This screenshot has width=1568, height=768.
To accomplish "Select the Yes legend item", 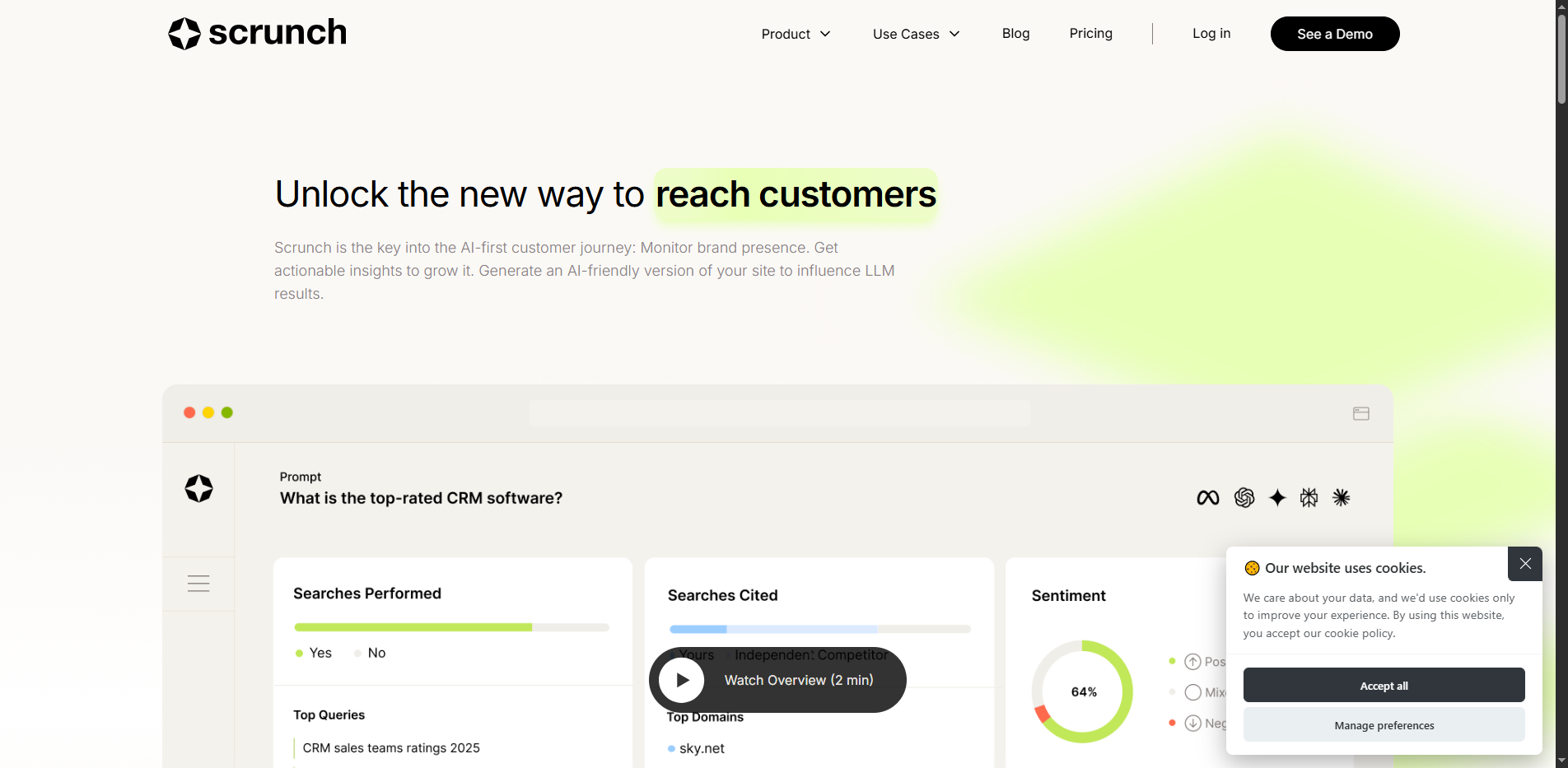I will point(314,653).
